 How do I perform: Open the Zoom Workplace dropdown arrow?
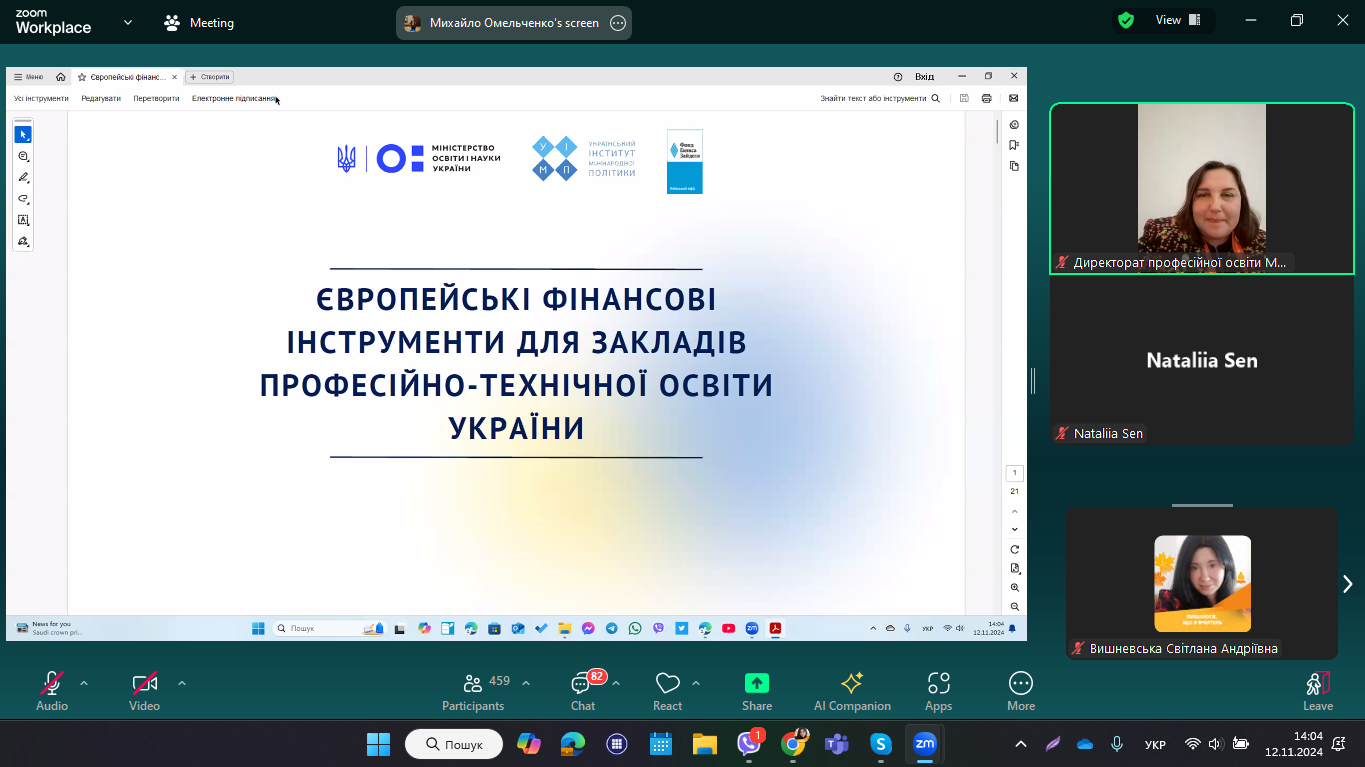coord(127,22)
